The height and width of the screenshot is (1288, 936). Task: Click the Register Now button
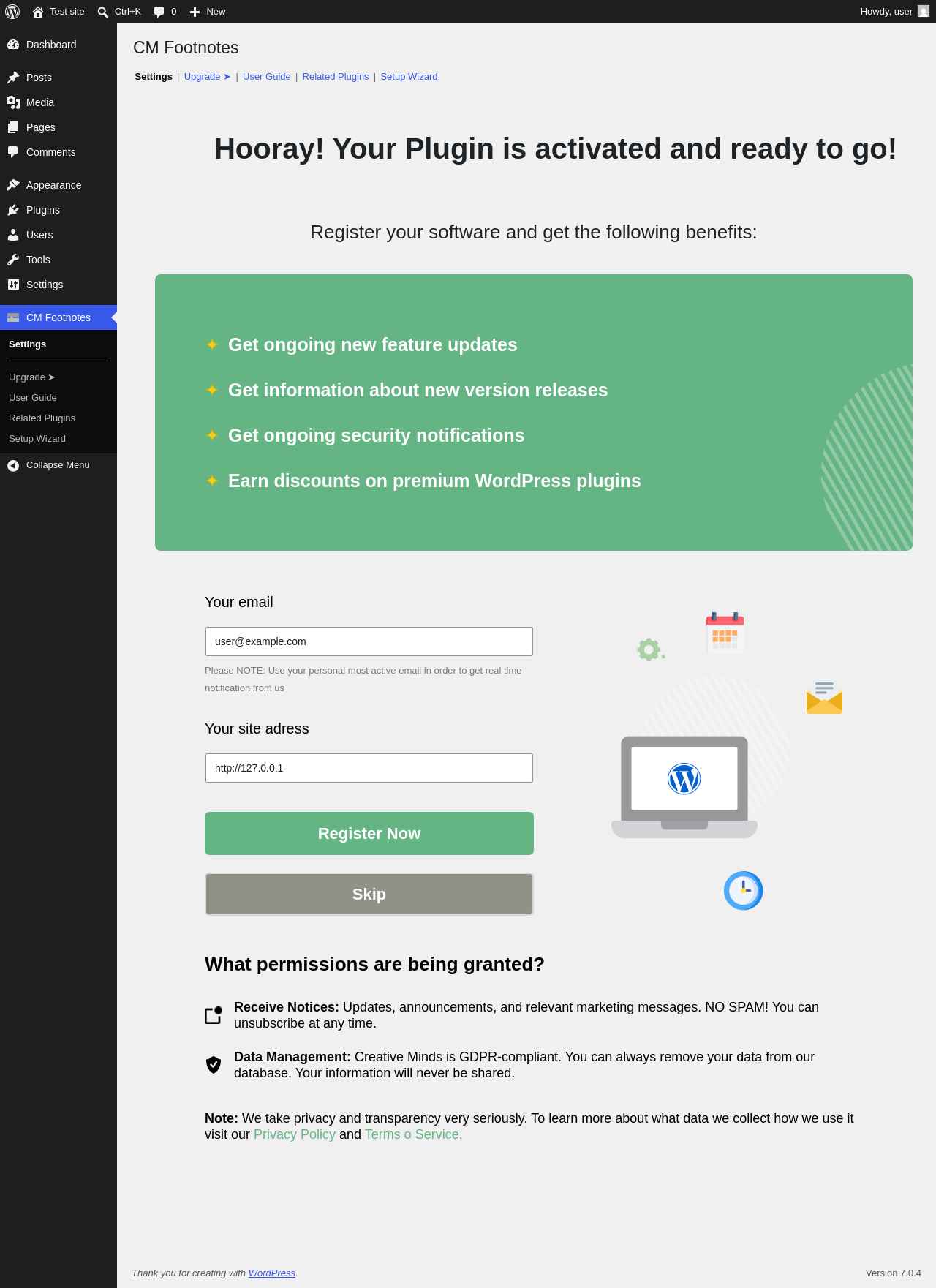point(369,833)
